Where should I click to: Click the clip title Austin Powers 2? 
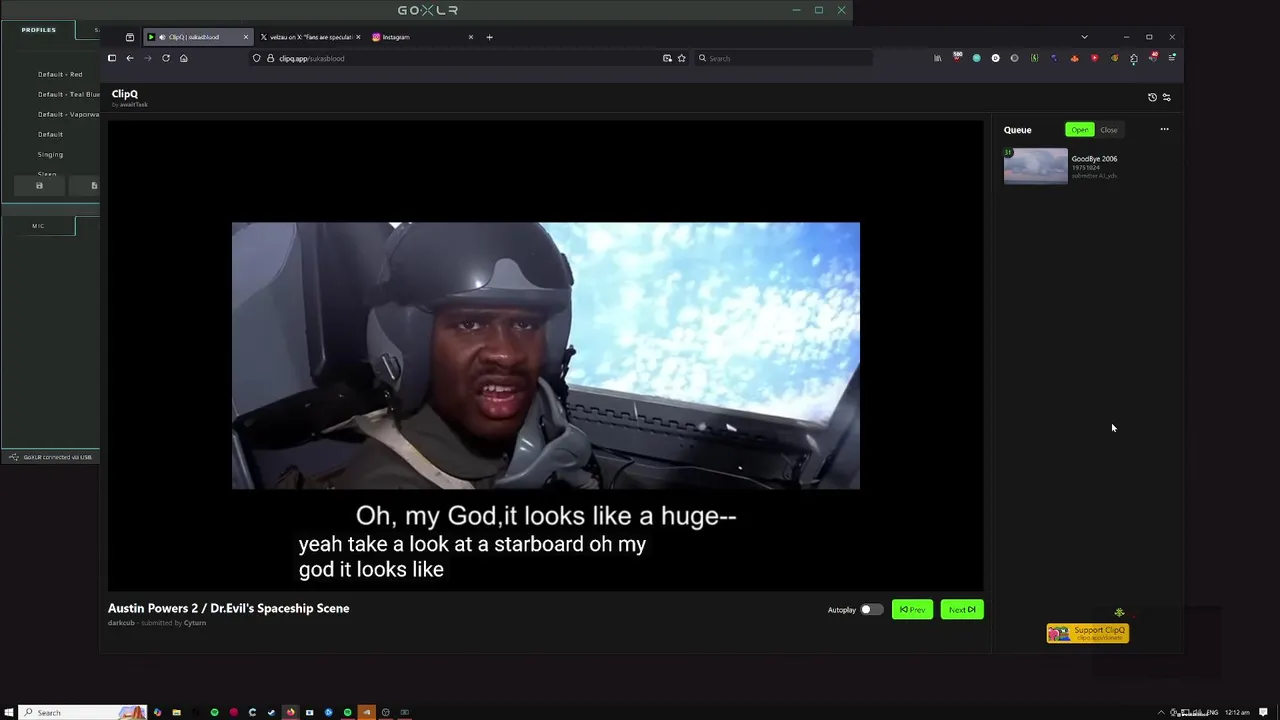coord(228,608)
